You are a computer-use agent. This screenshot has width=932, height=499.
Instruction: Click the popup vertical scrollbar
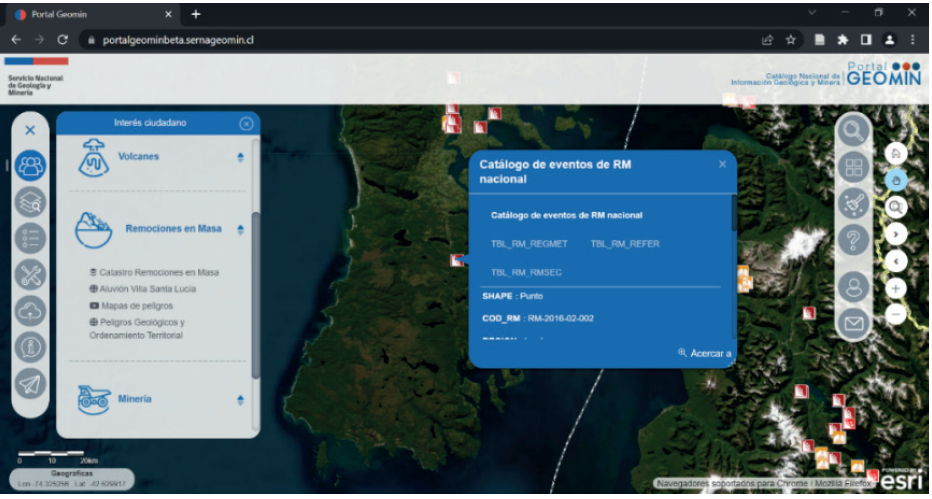point(734,213)
